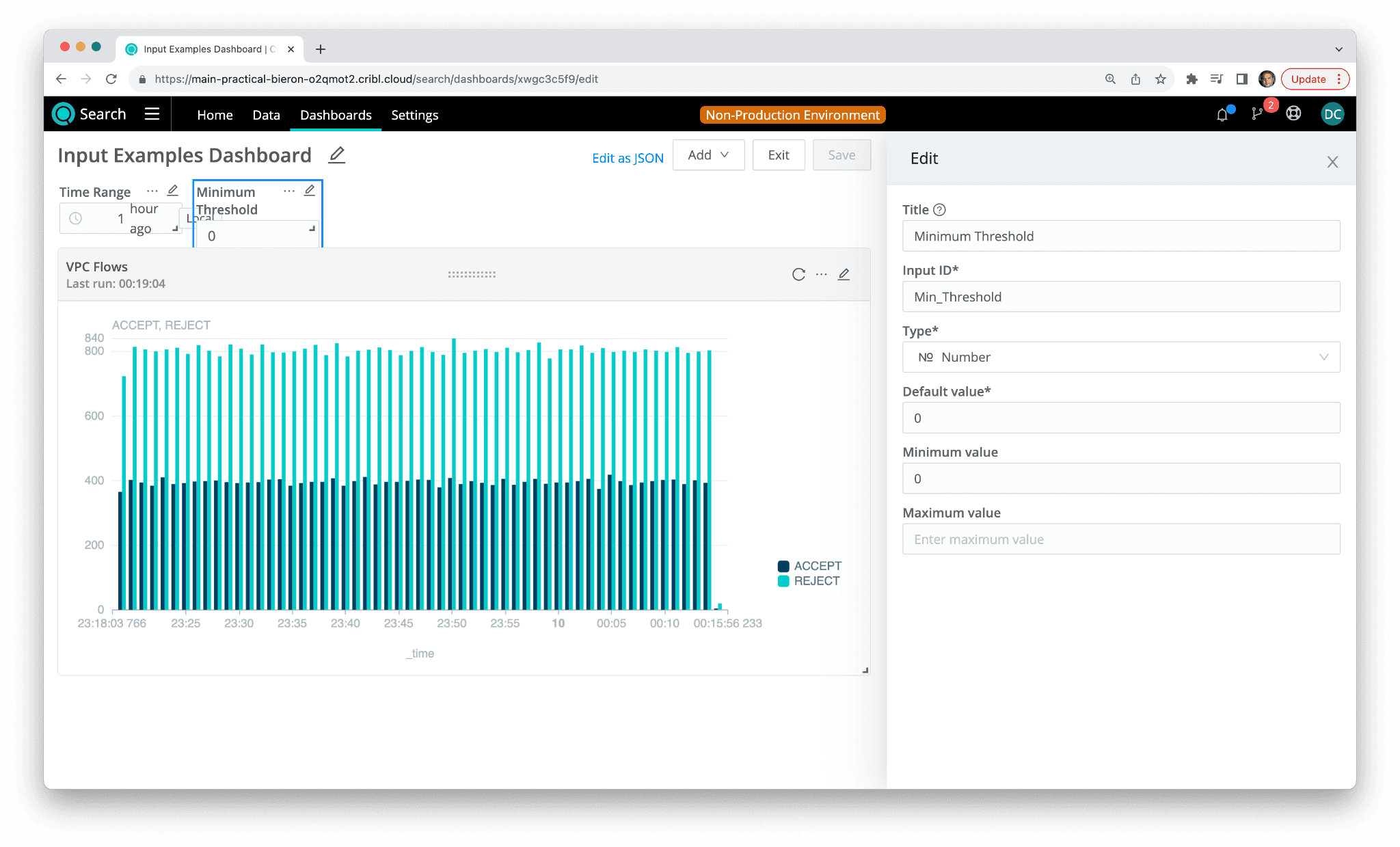Open Minimum Threshold input options ellipsis
This screenshot has width=1400, height=847.
pos(289,191)
